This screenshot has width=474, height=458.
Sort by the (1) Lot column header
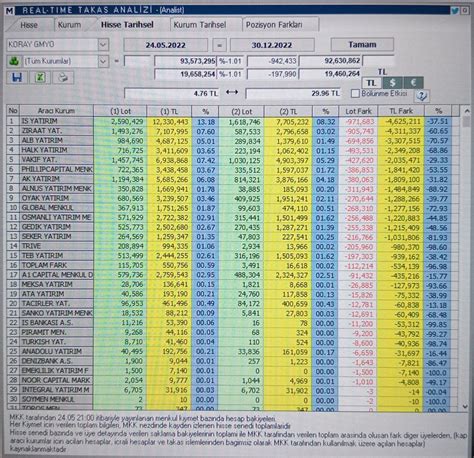120,111
